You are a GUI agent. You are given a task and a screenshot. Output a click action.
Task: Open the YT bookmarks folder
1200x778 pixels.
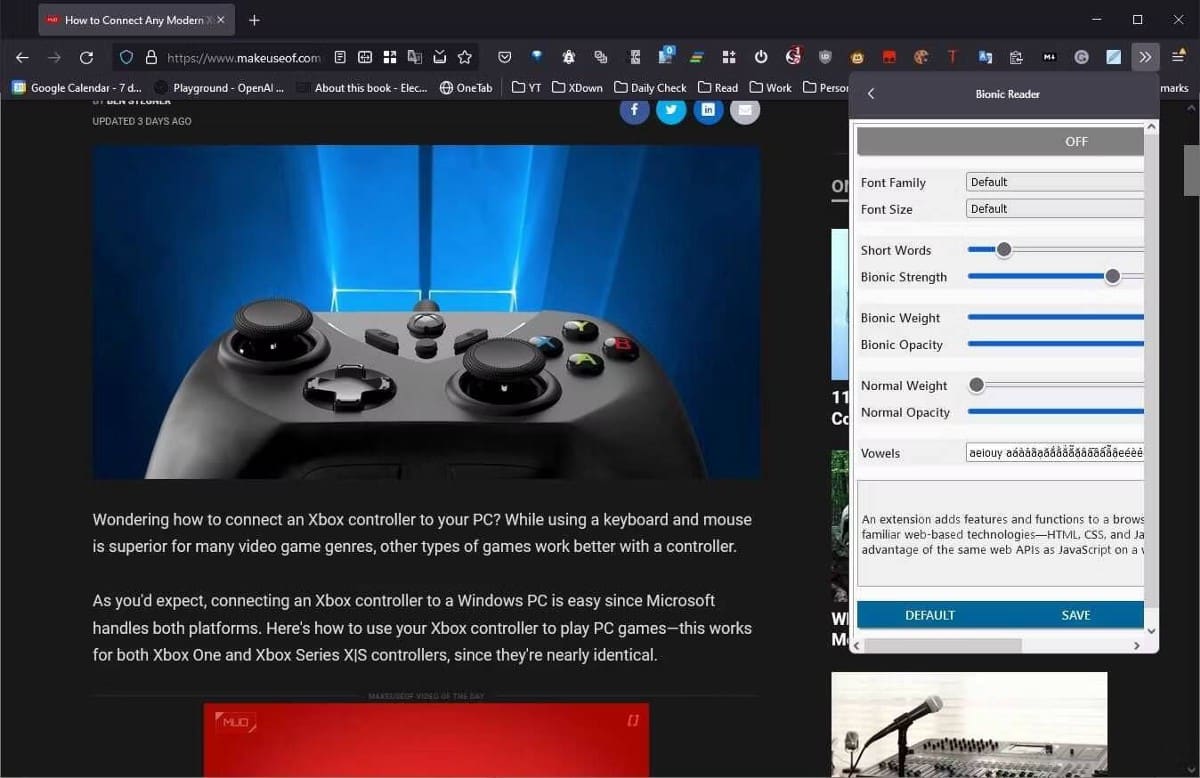pos(526,88)
